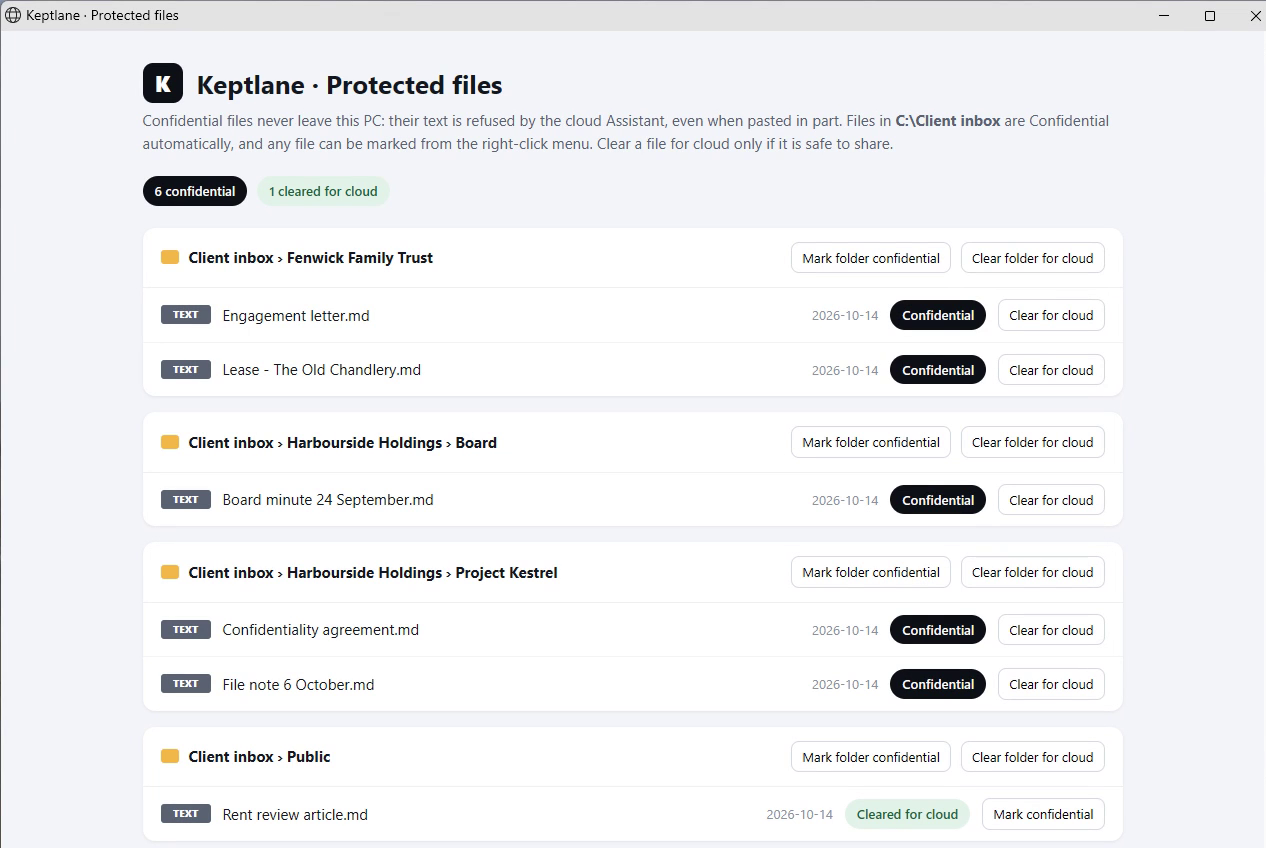Click the date beside Rent review article.md
The width and height of the screenshot is (1266, 848).
pos(800,814)
